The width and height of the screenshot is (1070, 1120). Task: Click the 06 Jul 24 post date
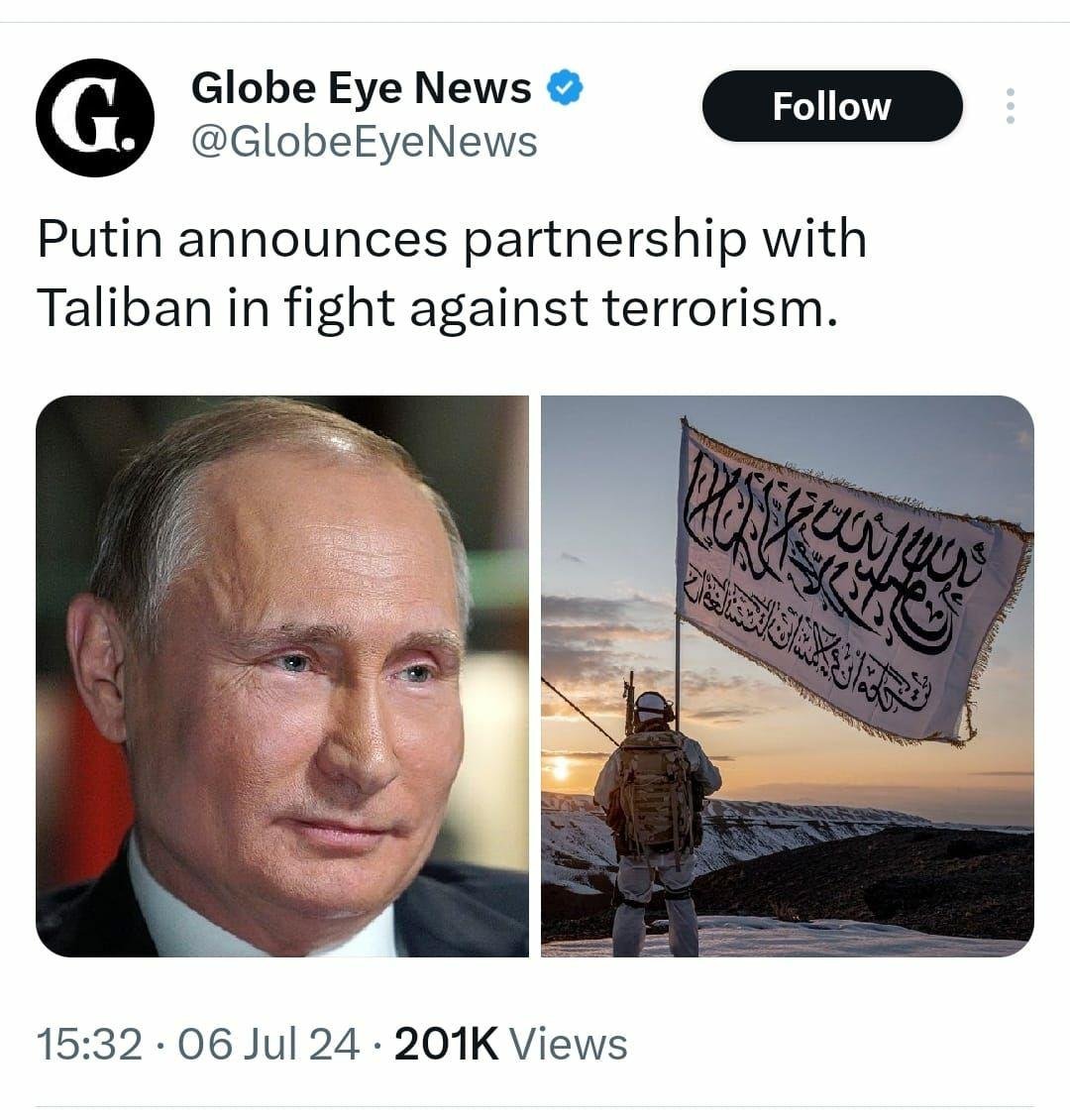coord(267,1044)
